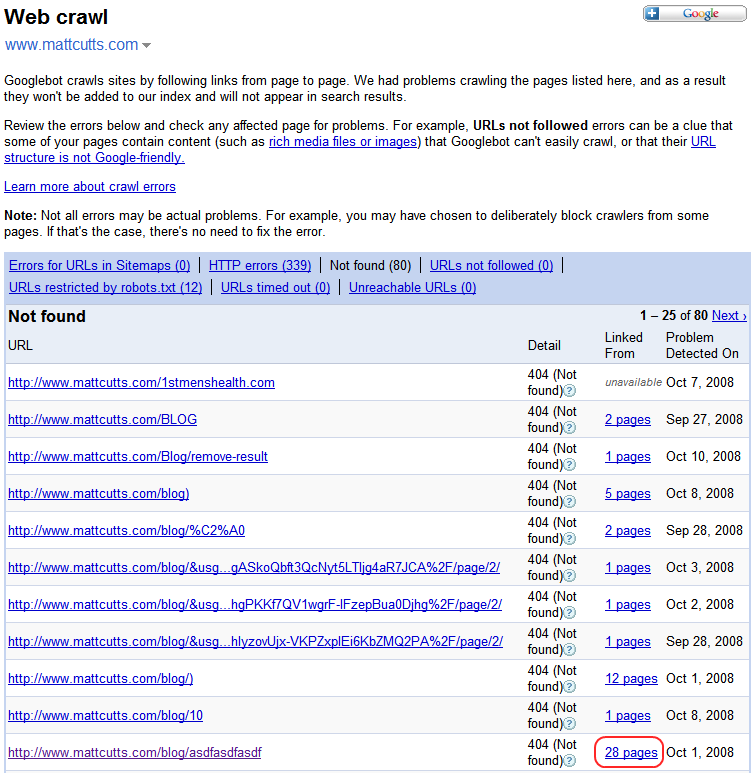Click the 'Oct 2, 2008' date cell
The image size is (756, 773).
[700, 604]
